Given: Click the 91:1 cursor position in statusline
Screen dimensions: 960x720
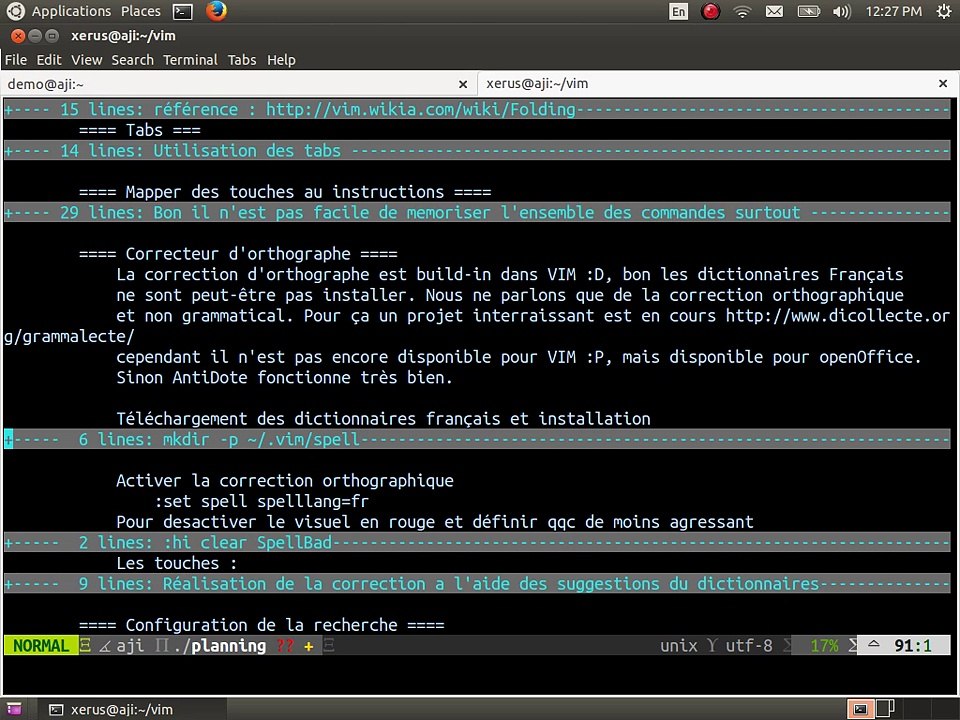Looking at the screenshot, I should [x=912, y=646].
